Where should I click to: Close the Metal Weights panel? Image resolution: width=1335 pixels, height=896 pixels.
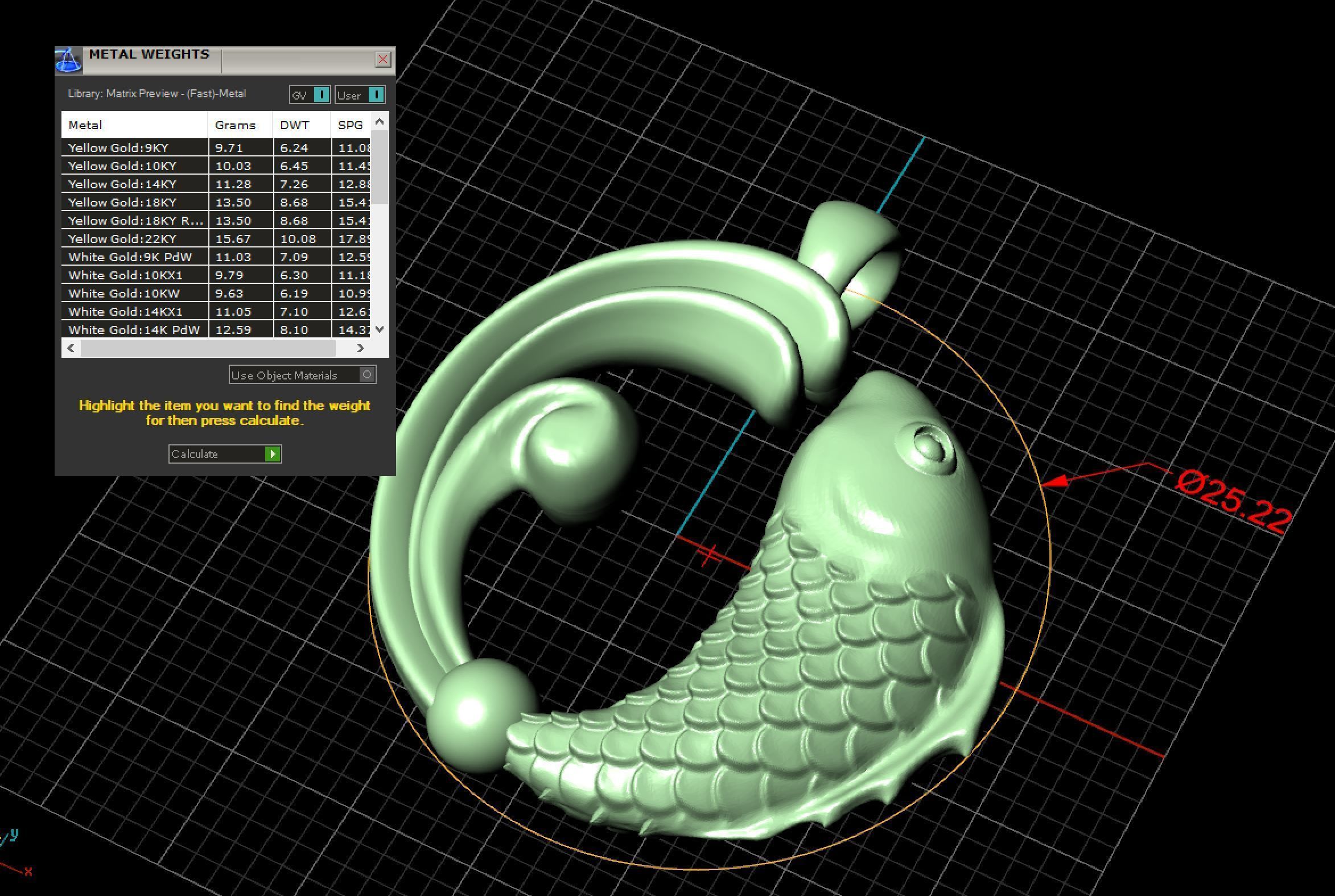click(382, 59)
